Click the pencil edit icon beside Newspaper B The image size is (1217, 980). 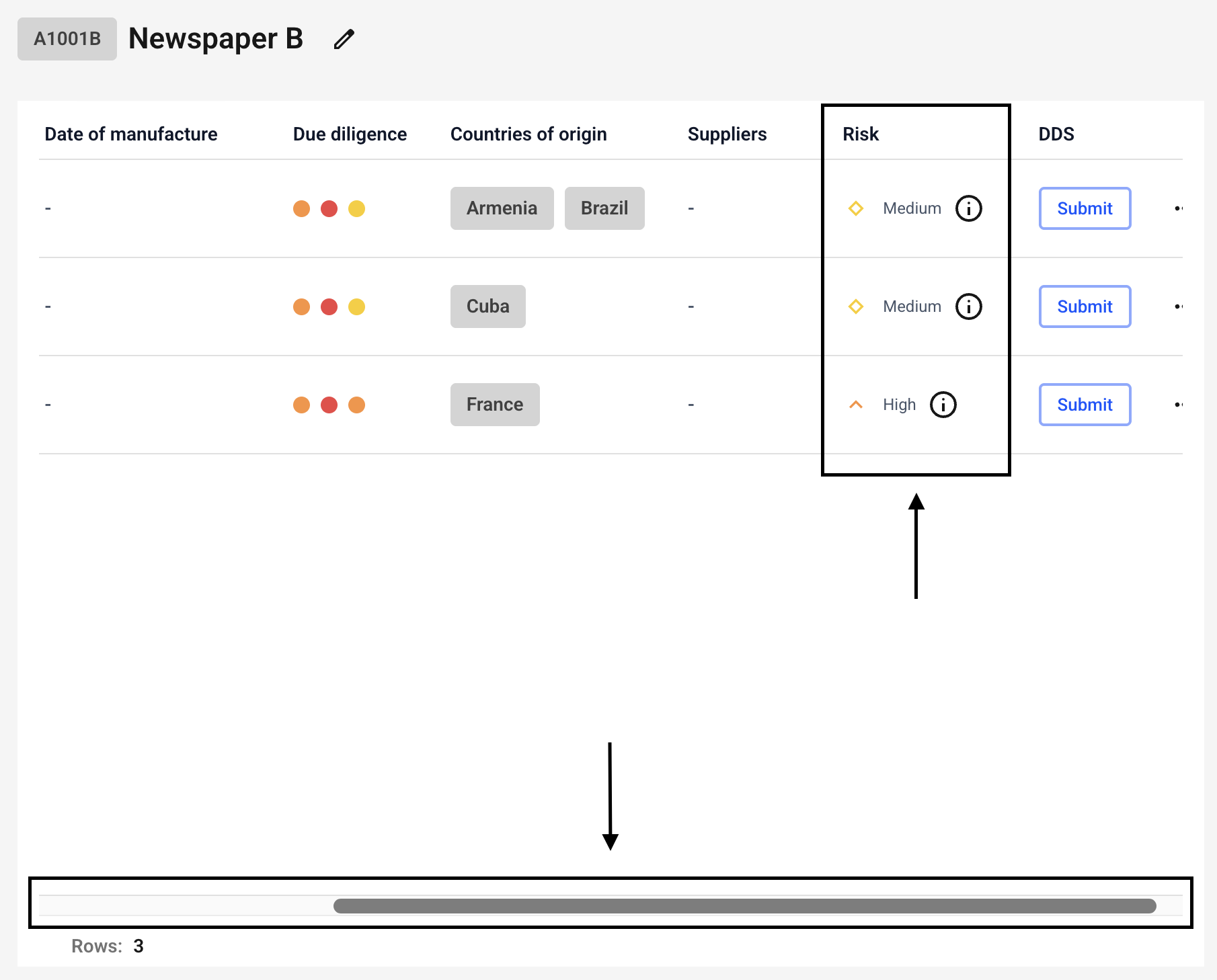click(x=344, y=40)
